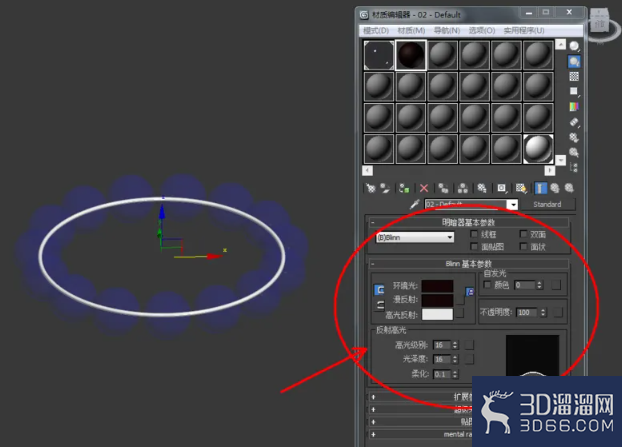Click the 环境光 ambient color swatch

(x=437, y=286)
